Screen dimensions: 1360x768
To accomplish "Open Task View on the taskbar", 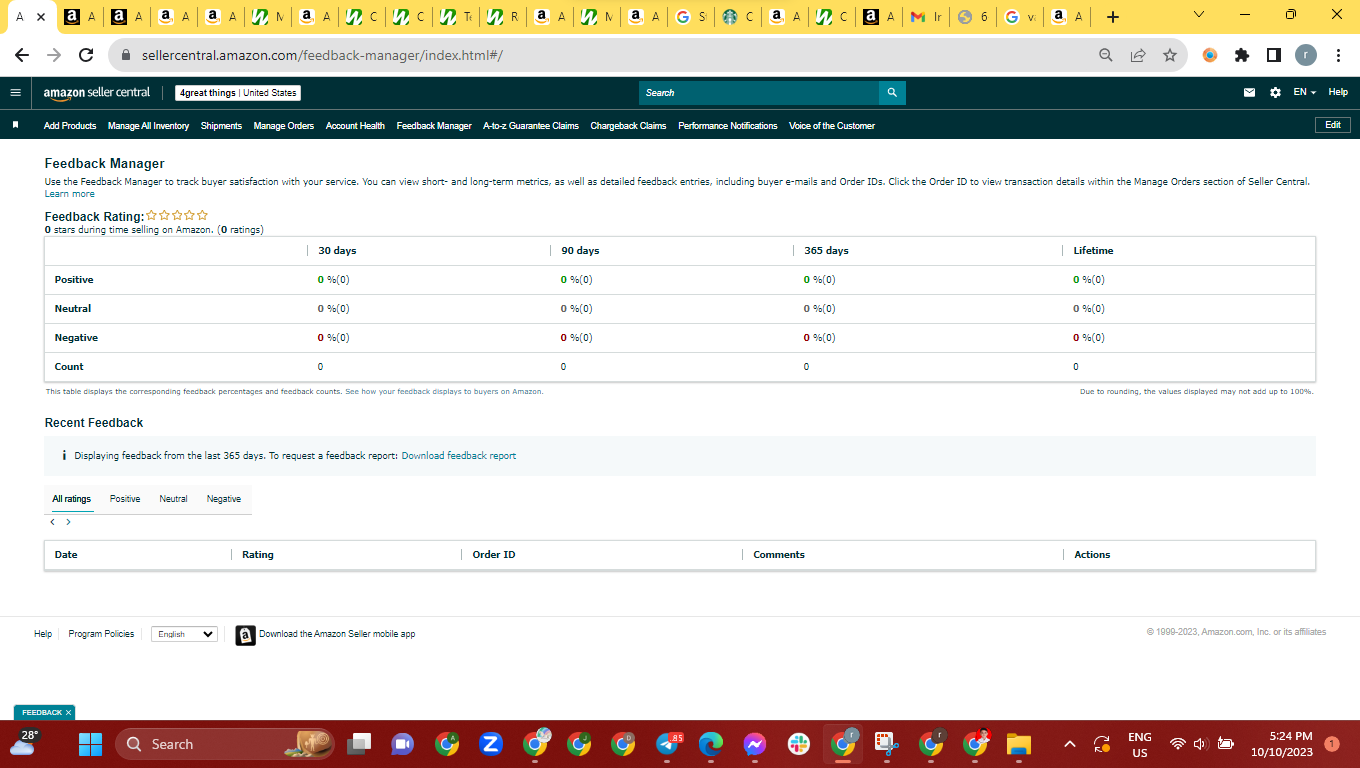I will (x=358, y=744).
